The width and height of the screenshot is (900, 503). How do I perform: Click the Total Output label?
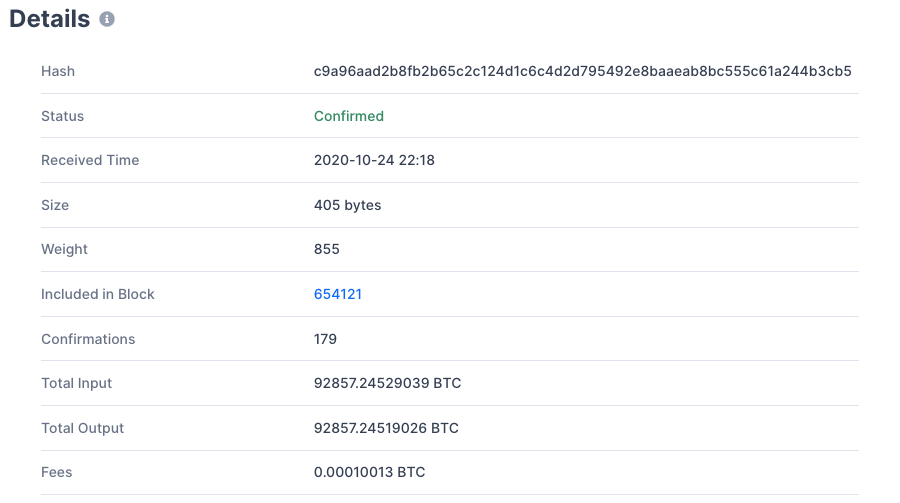82,428
